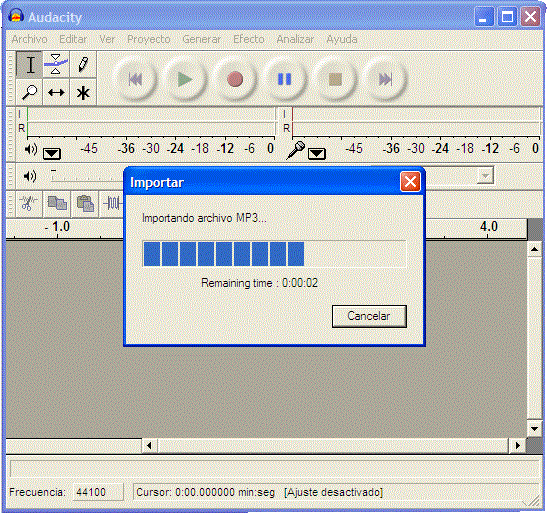This screenshot has width=547, height=513.
Task: Click the 'Cursor: 0:00.000000 min:seg' status text
Action: click(205, 492)
